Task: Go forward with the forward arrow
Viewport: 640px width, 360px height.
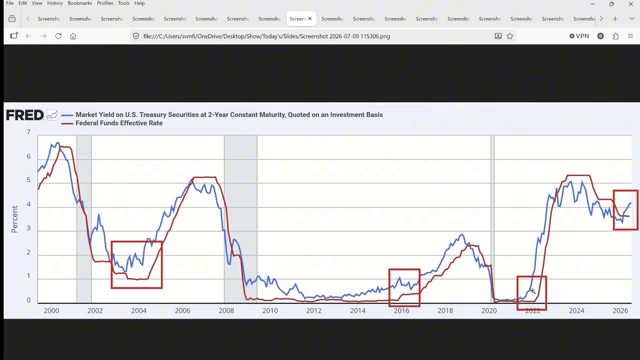Action: 43,36
